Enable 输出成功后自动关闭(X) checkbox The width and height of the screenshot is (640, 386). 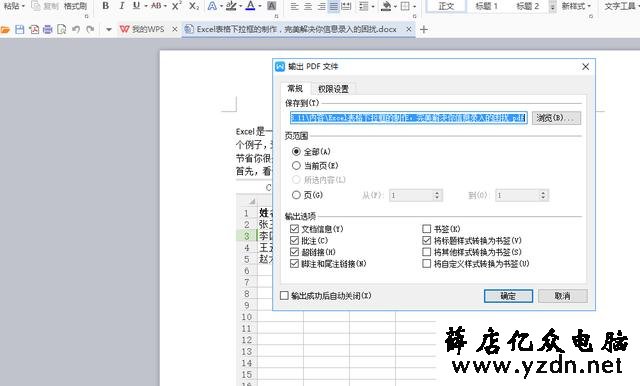pos(284,295)
